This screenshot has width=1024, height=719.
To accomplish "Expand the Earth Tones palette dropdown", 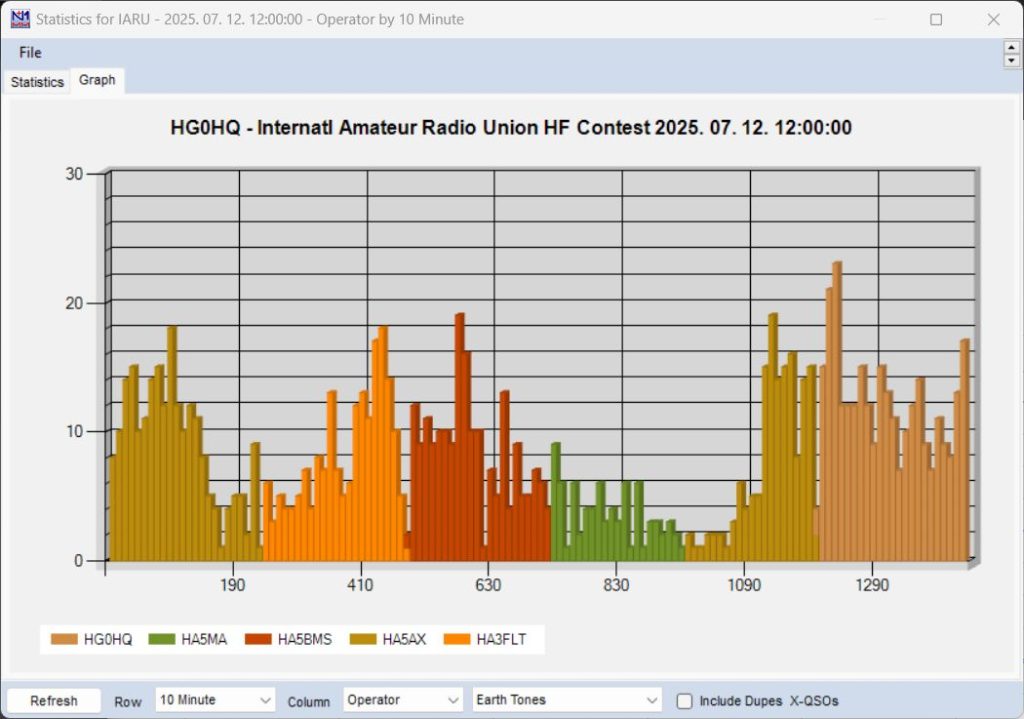I will (566, 700).
